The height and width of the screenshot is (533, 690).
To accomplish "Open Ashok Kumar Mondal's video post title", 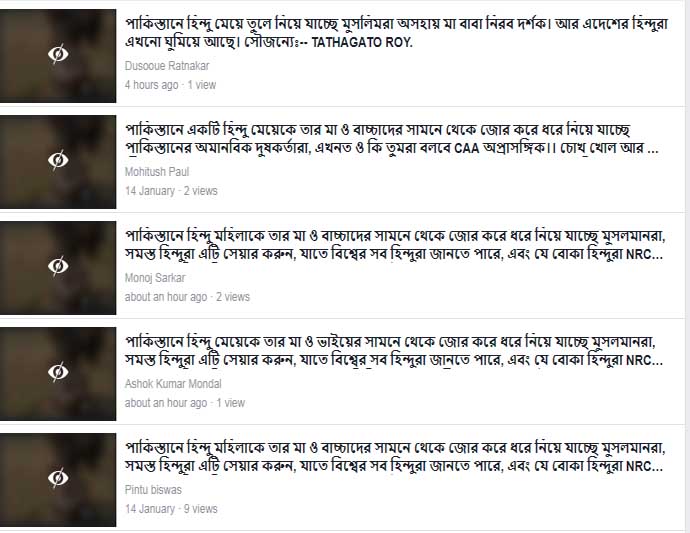I will 394,351.
